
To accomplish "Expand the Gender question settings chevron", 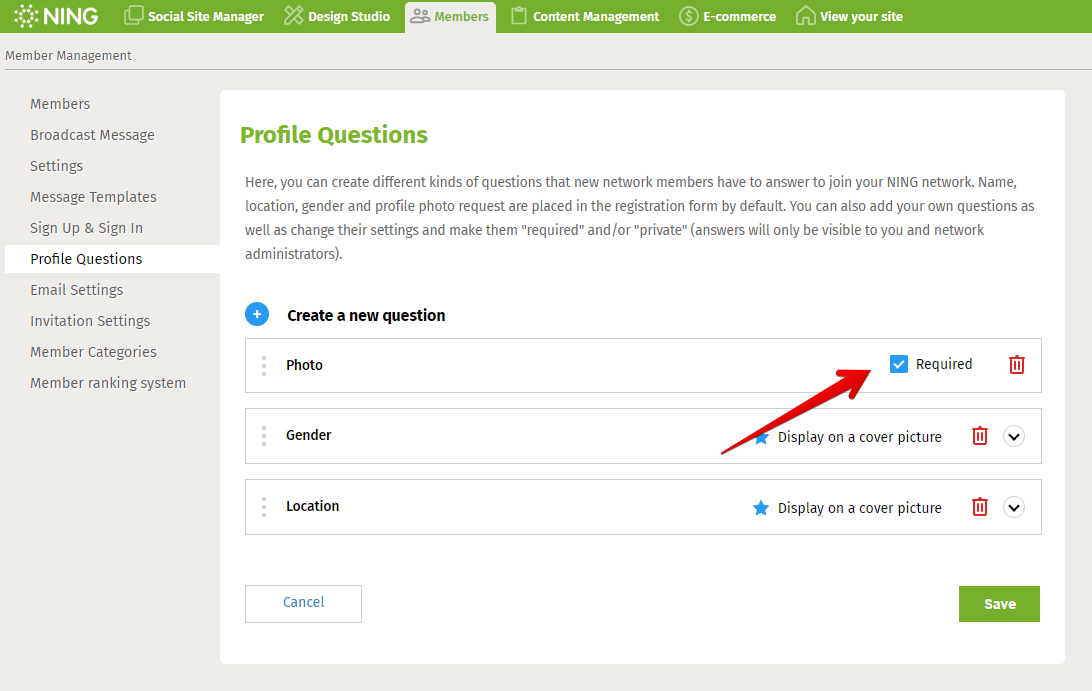I will click(1014, 436).
